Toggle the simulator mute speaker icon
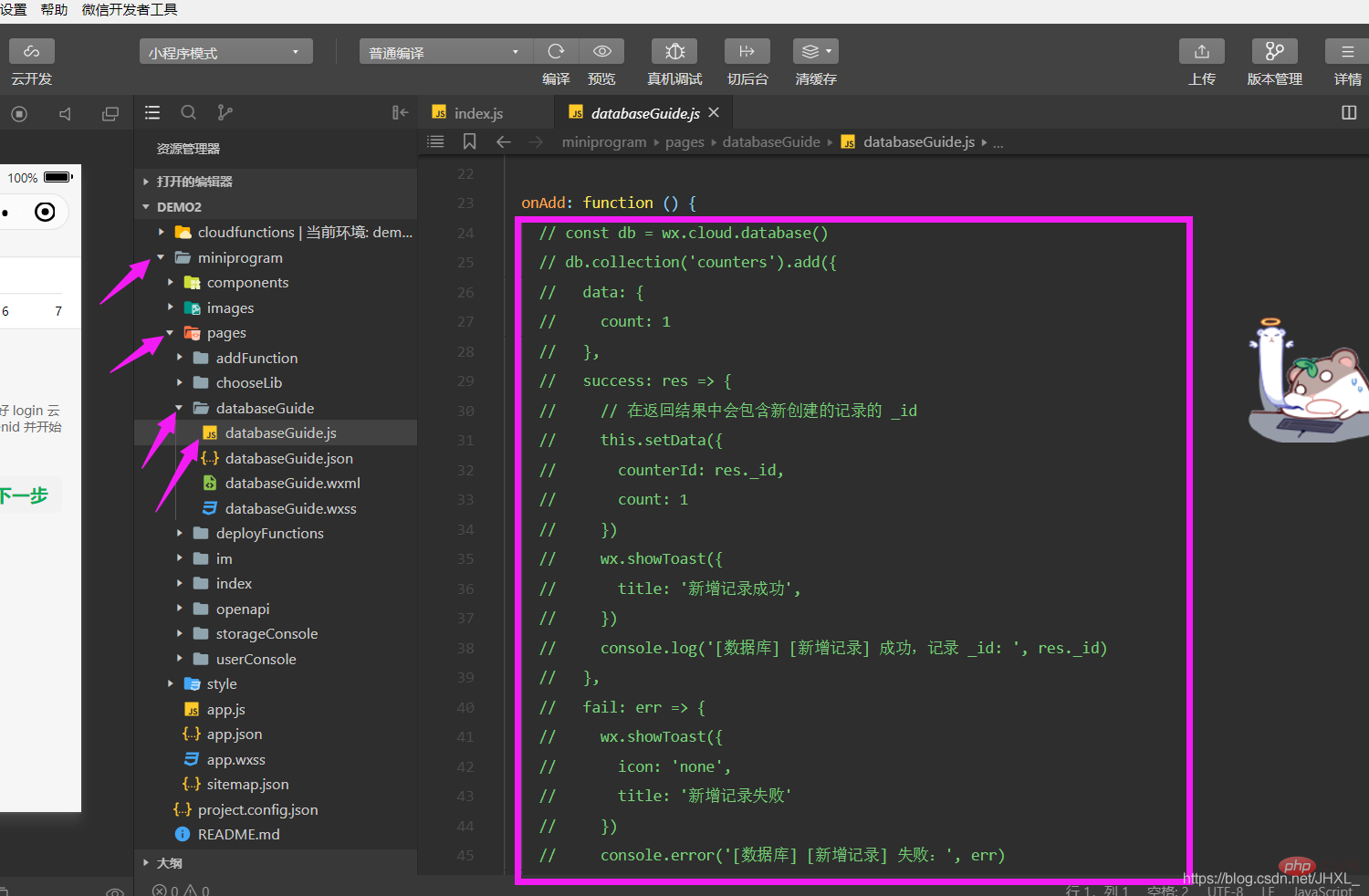1369x896 pixels. [65, 114]
